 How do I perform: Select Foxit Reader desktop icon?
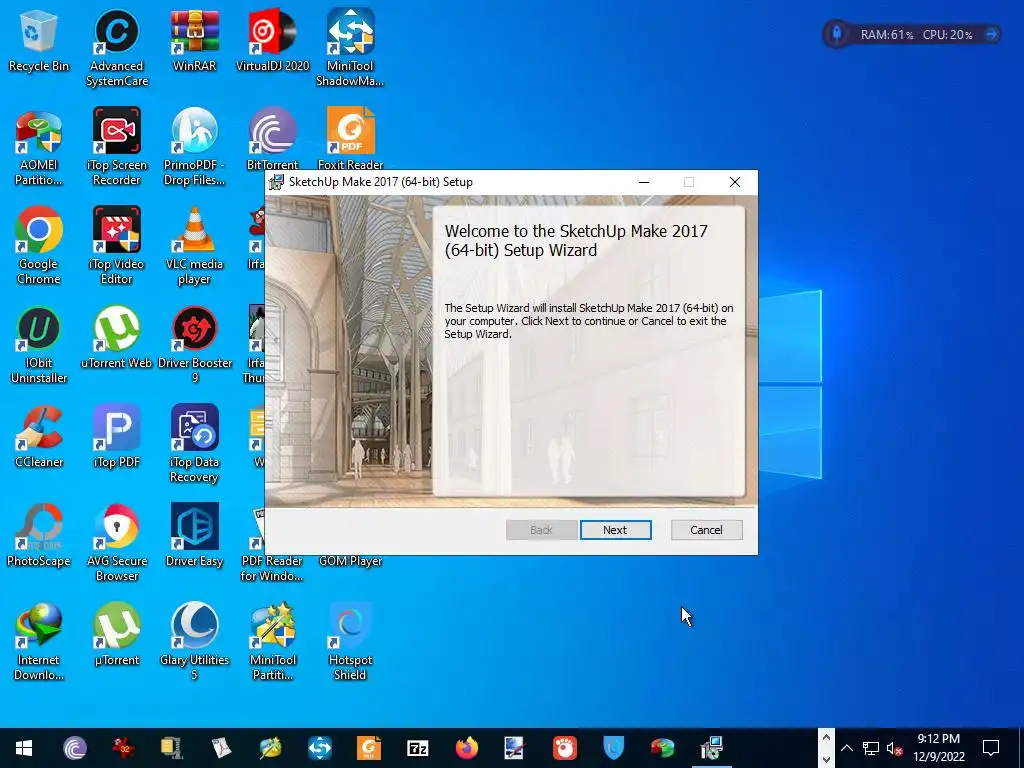(x=350, y=139)
